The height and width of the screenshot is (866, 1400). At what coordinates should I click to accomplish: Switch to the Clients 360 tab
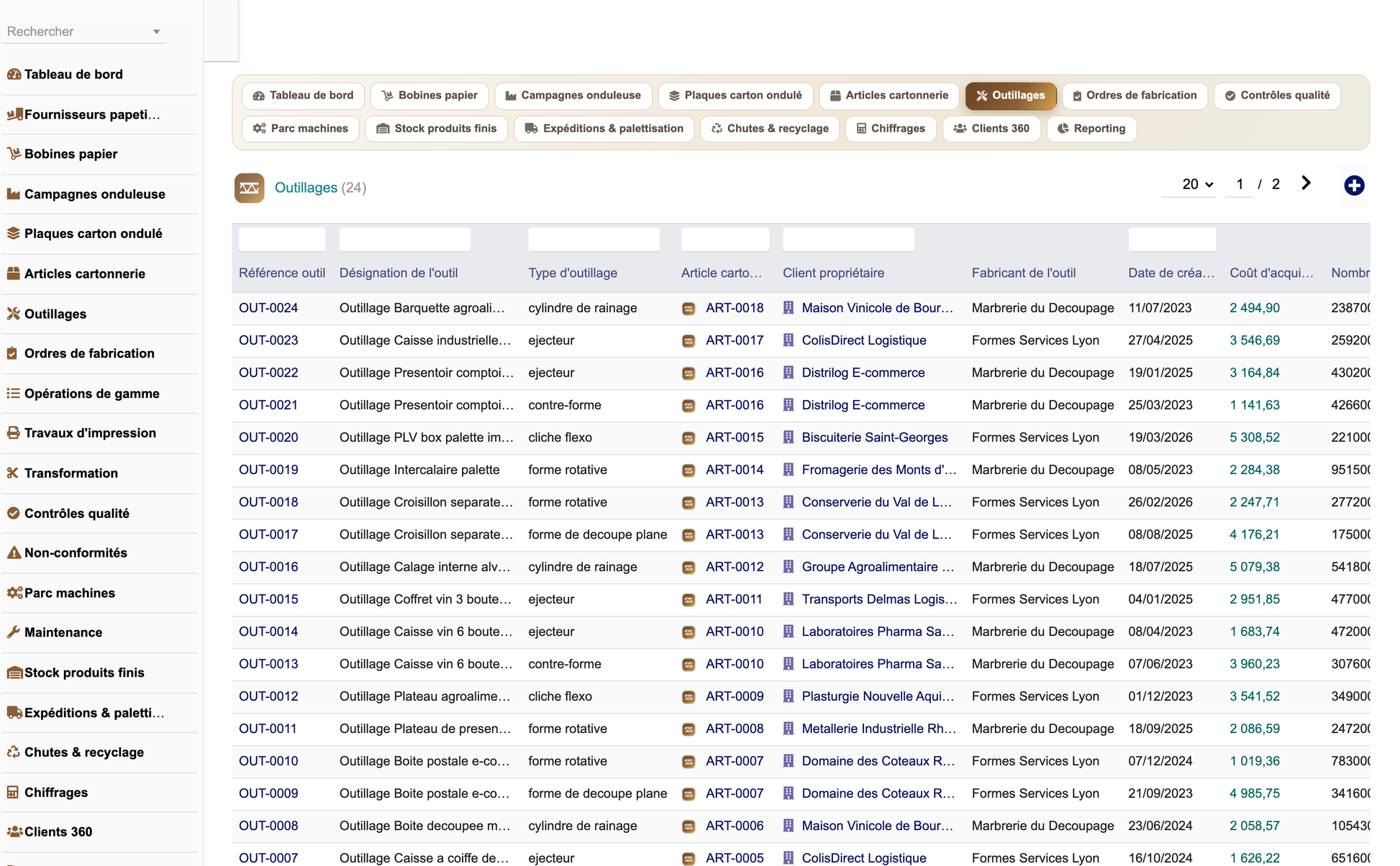991,129
